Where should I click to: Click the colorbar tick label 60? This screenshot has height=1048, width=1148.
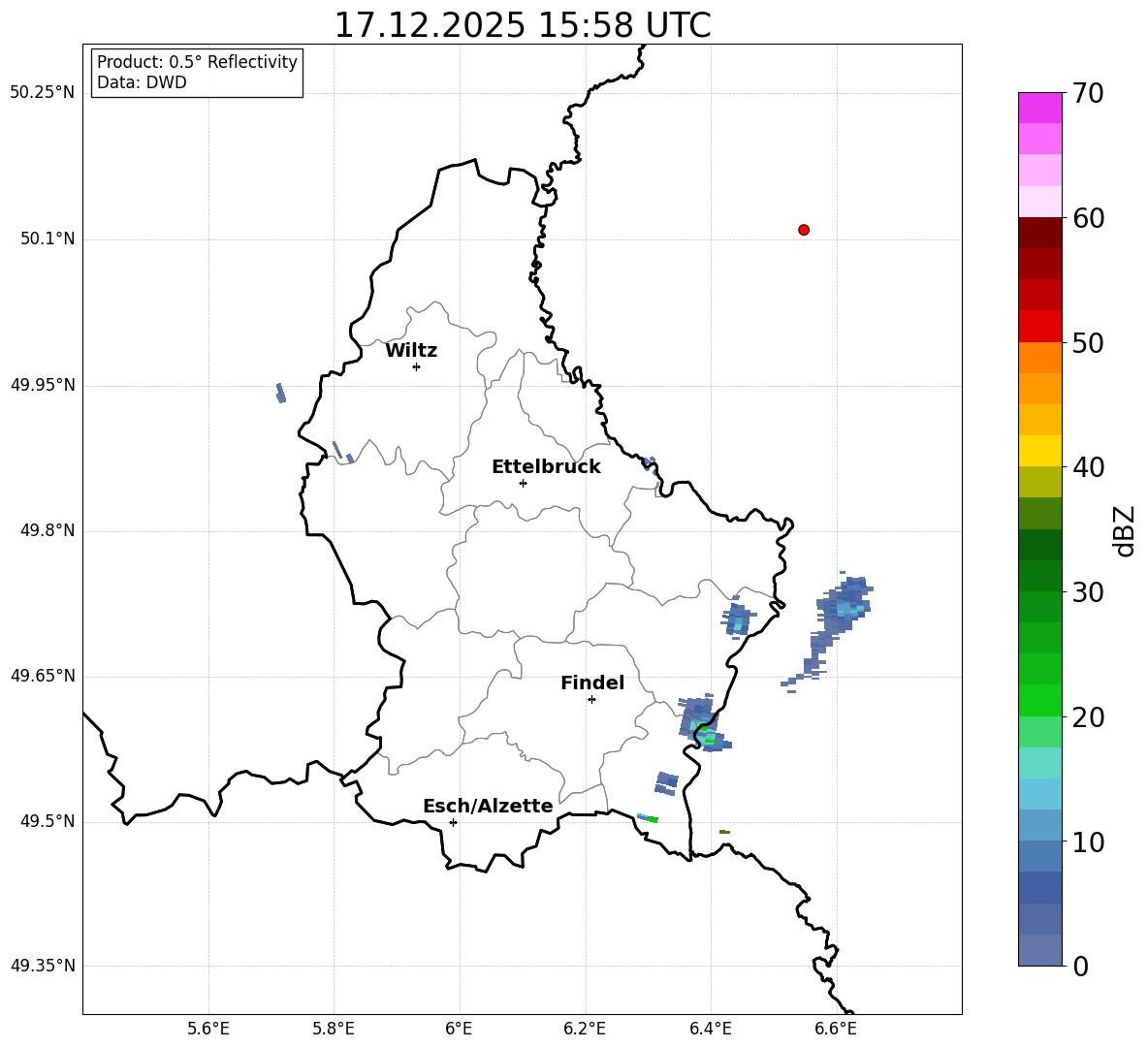tap(1088, 218)
